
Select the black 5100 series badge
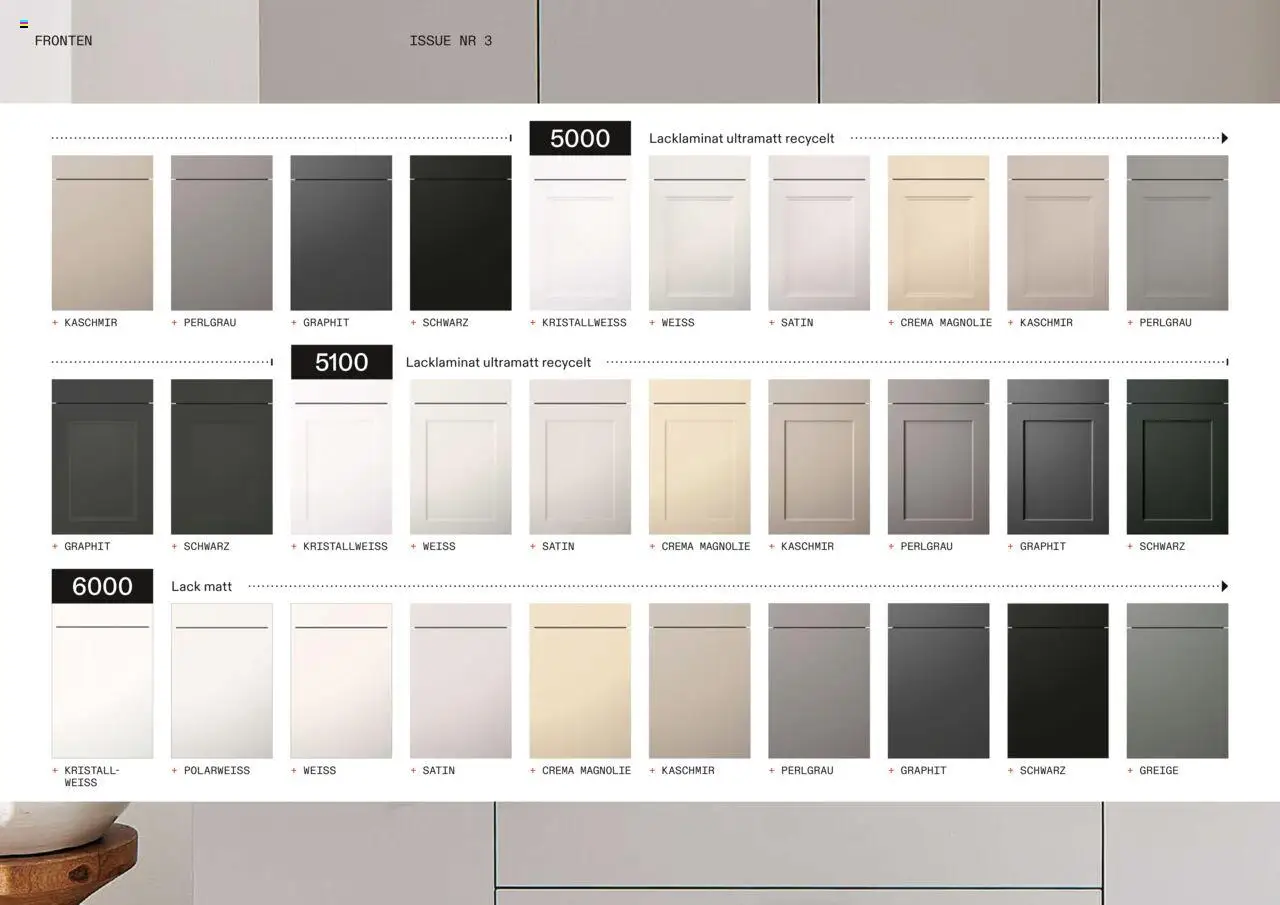[341, 362]
